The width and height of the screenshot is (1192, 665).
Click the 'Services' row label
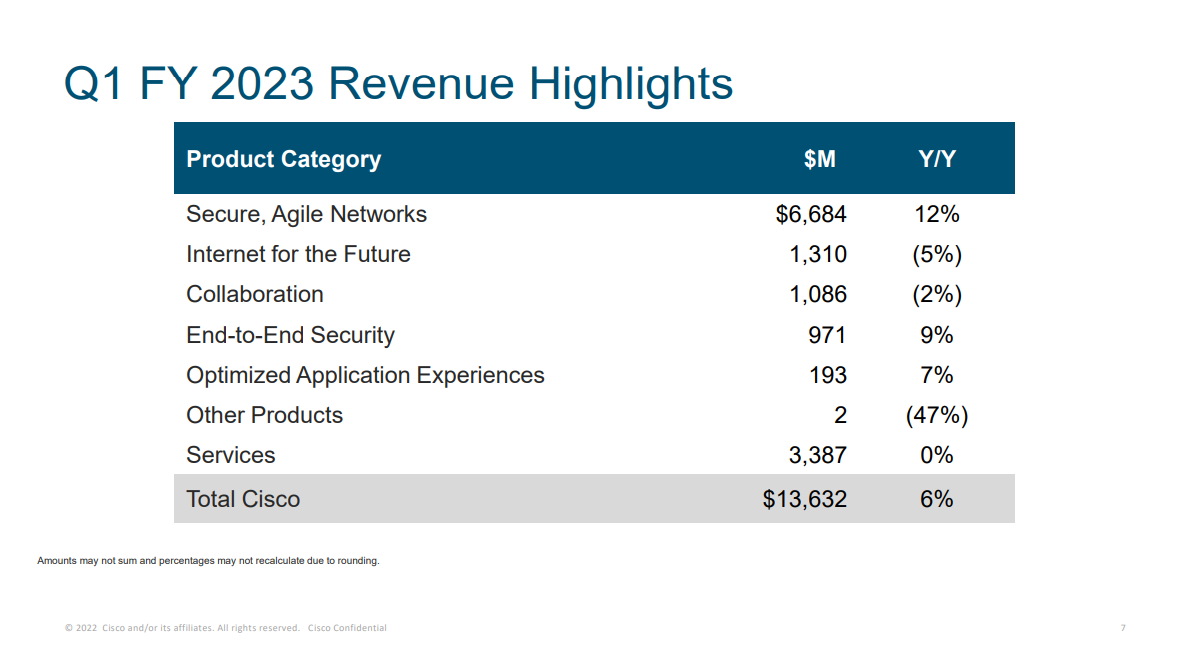(230, 455)
